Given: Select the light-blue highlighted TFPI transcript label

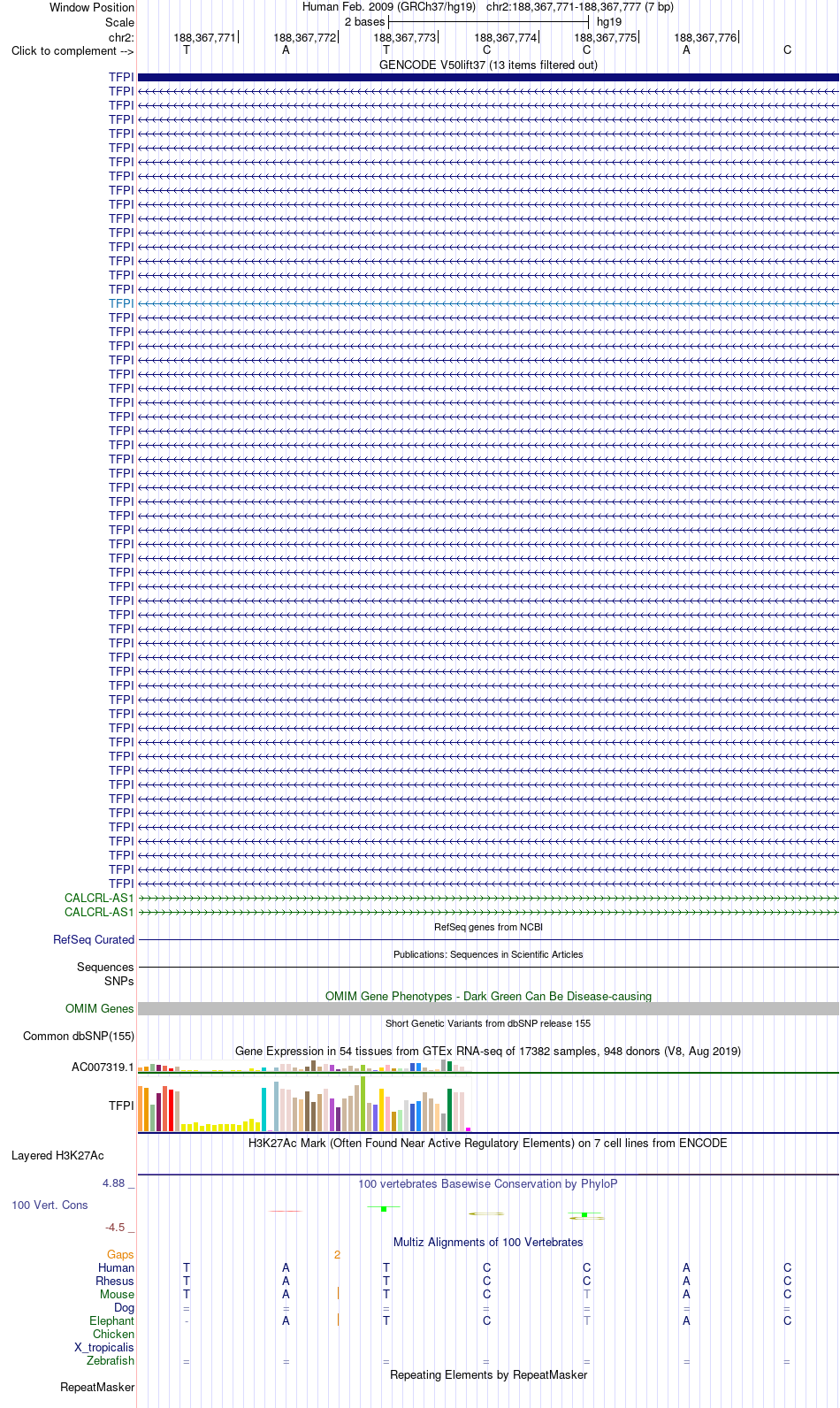Looking at the screenshot, I should tap(121, 303).
